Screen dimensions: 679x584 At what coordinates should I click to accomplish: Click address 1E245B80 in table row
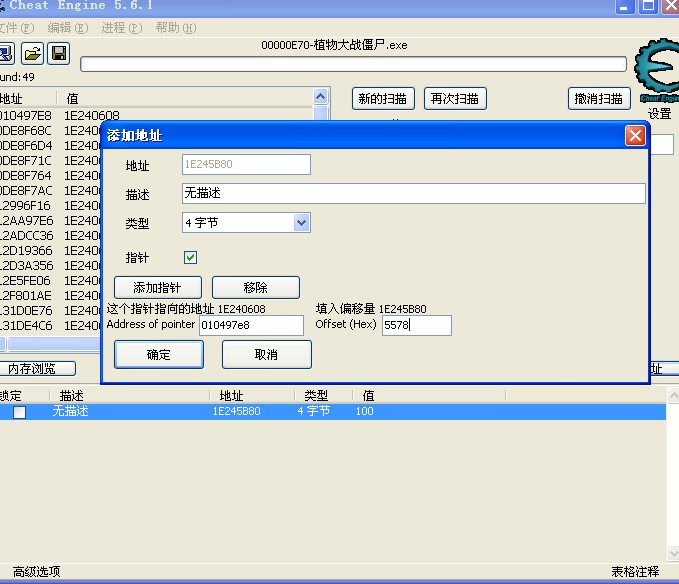tap(236, 411)
